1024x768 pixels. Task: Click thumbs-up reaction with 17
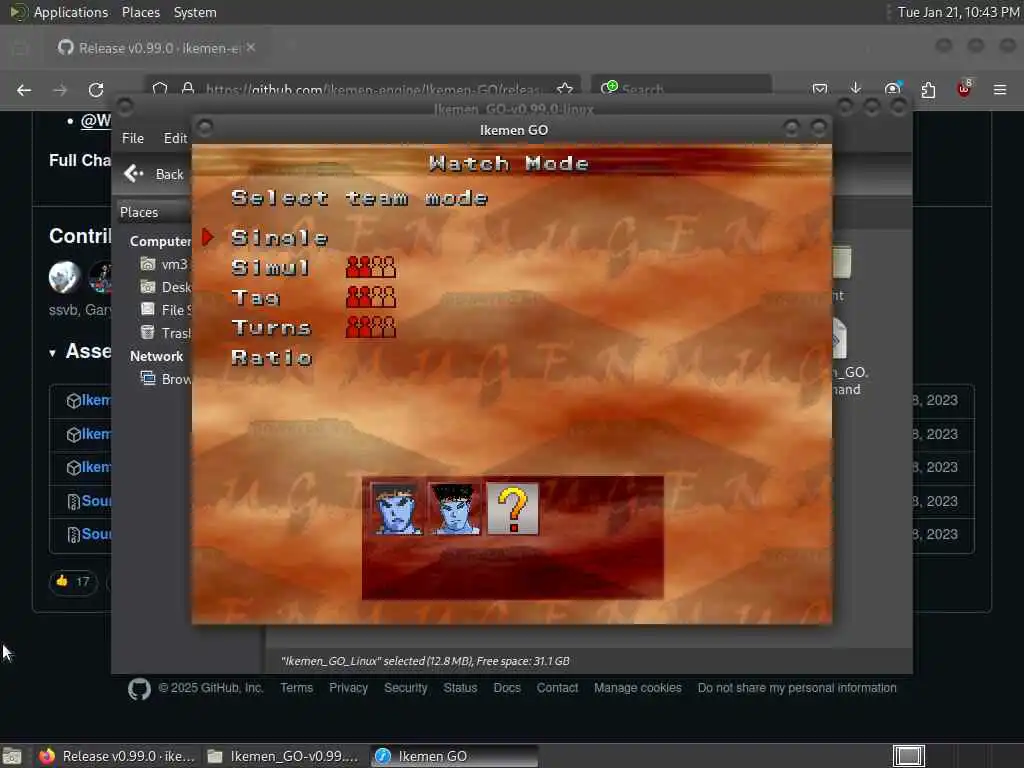[73, 581]
